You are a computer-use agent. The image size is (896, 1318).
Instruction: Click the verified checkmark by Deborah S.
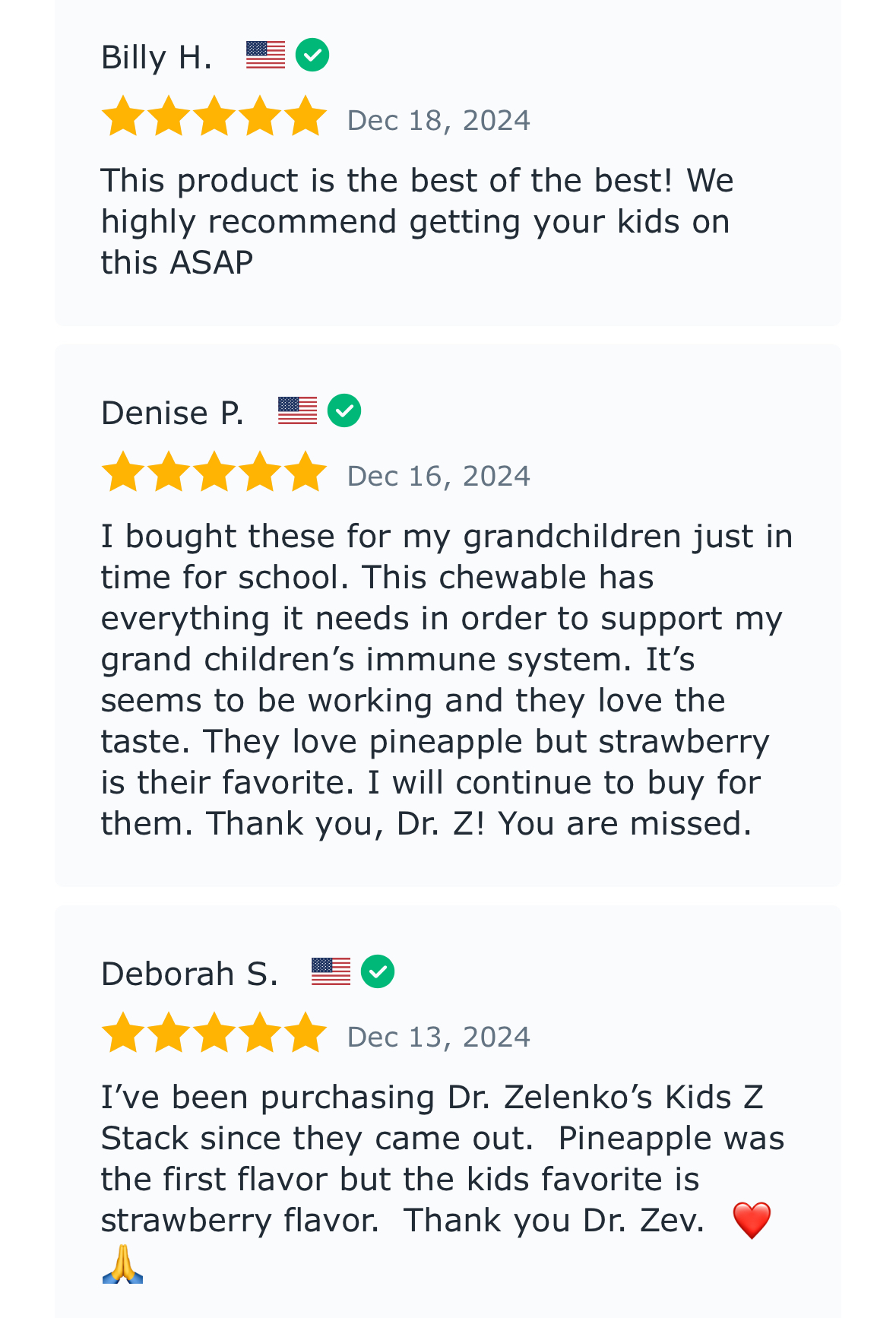click(x=378, y=971)
